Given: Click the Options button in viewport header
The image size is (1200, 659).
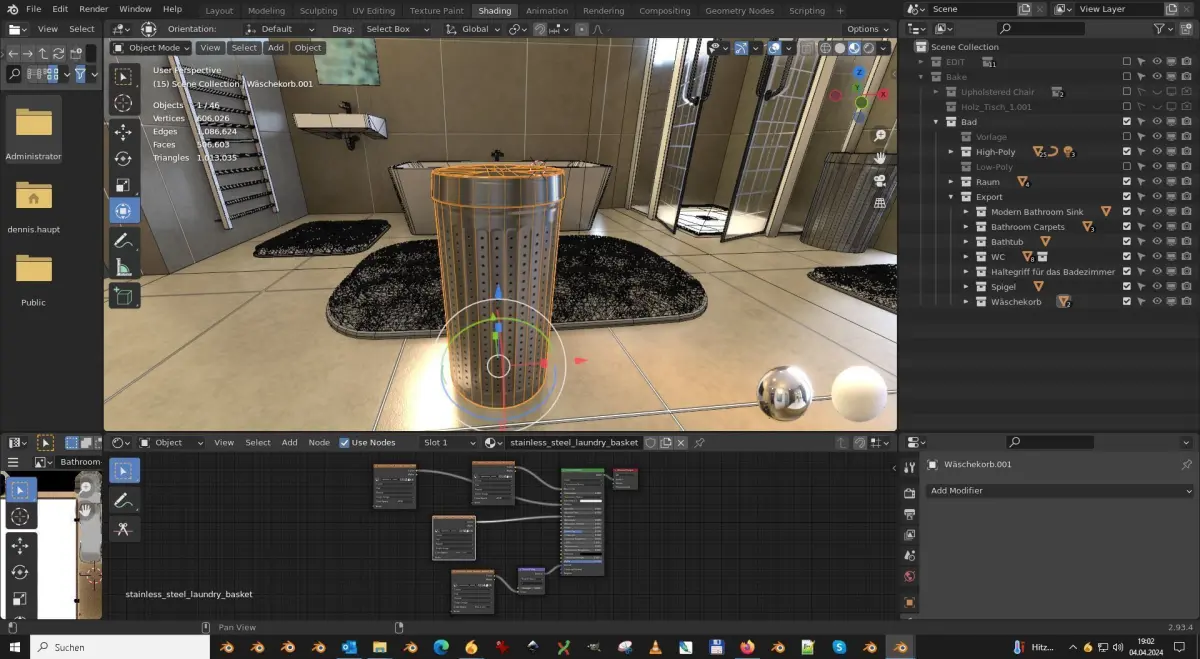Looking at the screenshot, I should click(866, 29).
